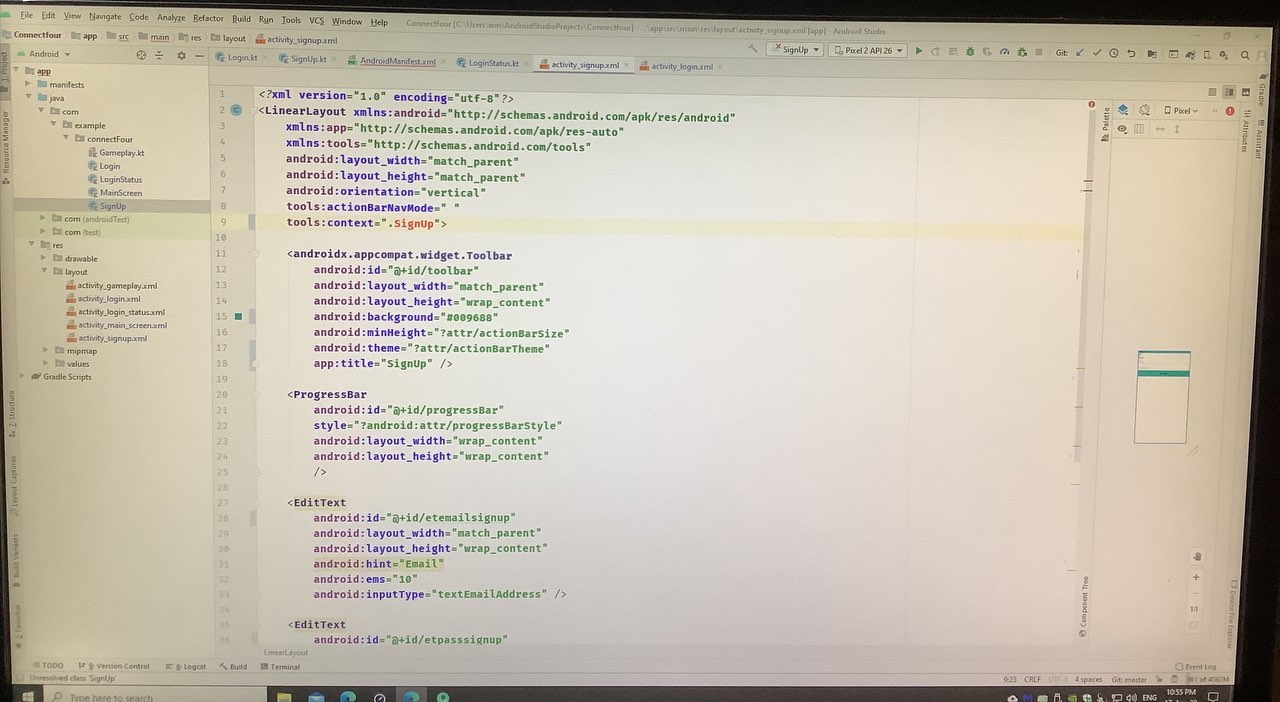Screen dimensions: 1280x702
Task: Open the Refactor menu
Action: 208,18
